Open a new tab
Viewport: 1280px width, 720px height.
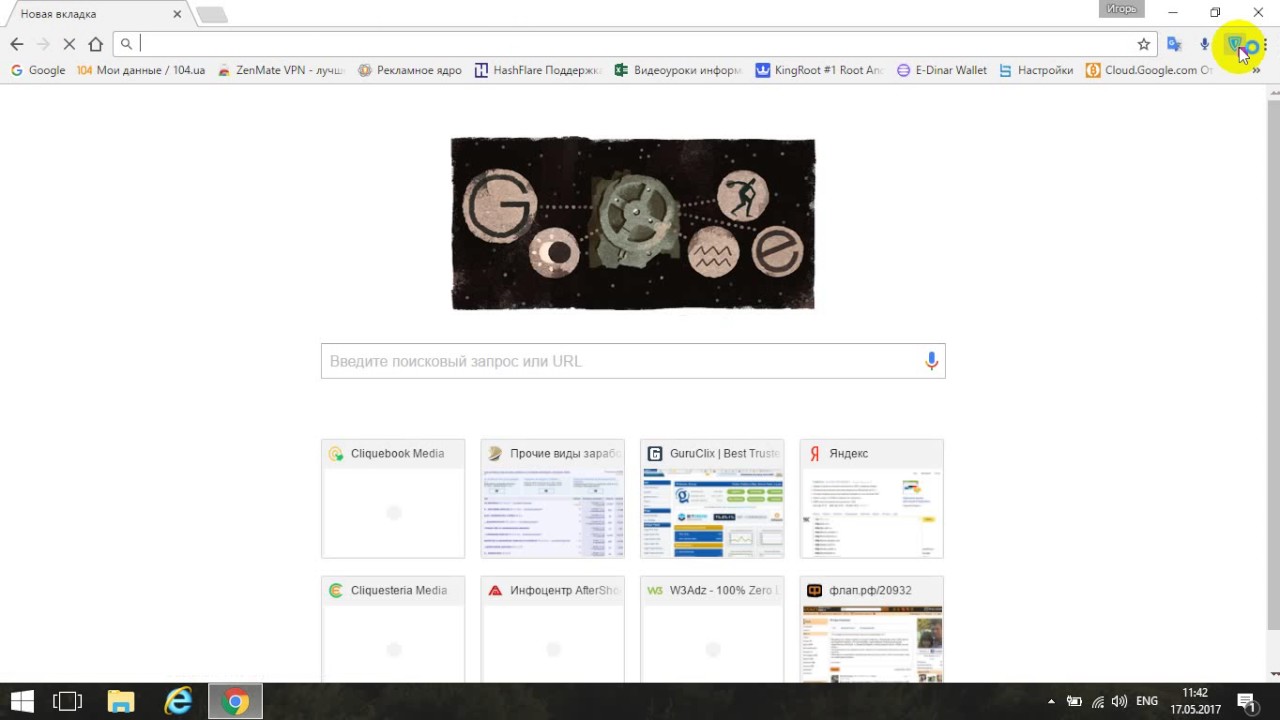click(211, 15)
